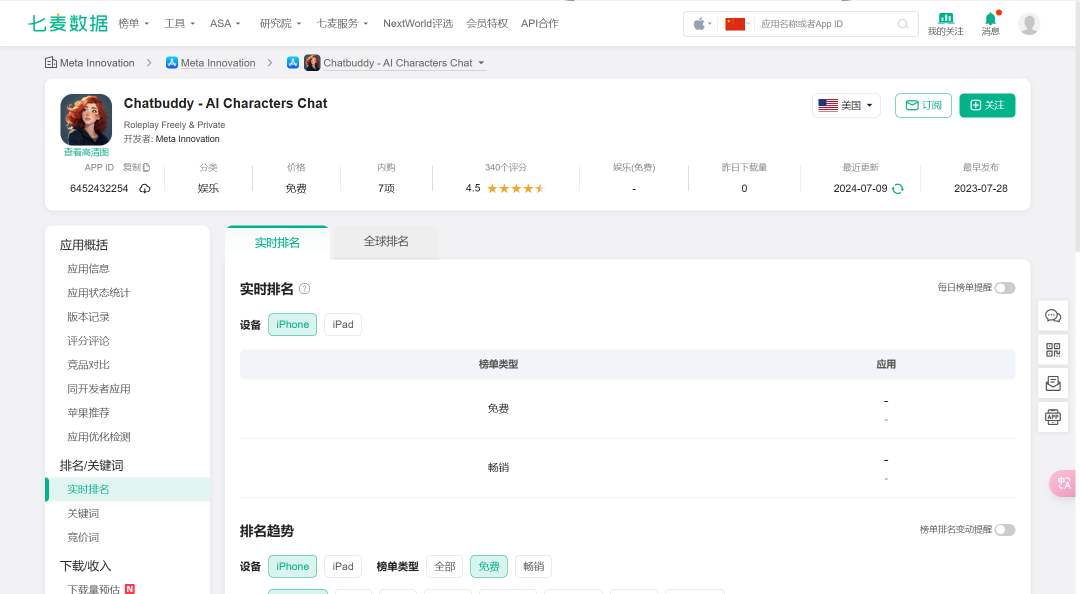Open 苹果推荐 in the sidebar
1080x594 pixels.
click(x=88, y=413)
